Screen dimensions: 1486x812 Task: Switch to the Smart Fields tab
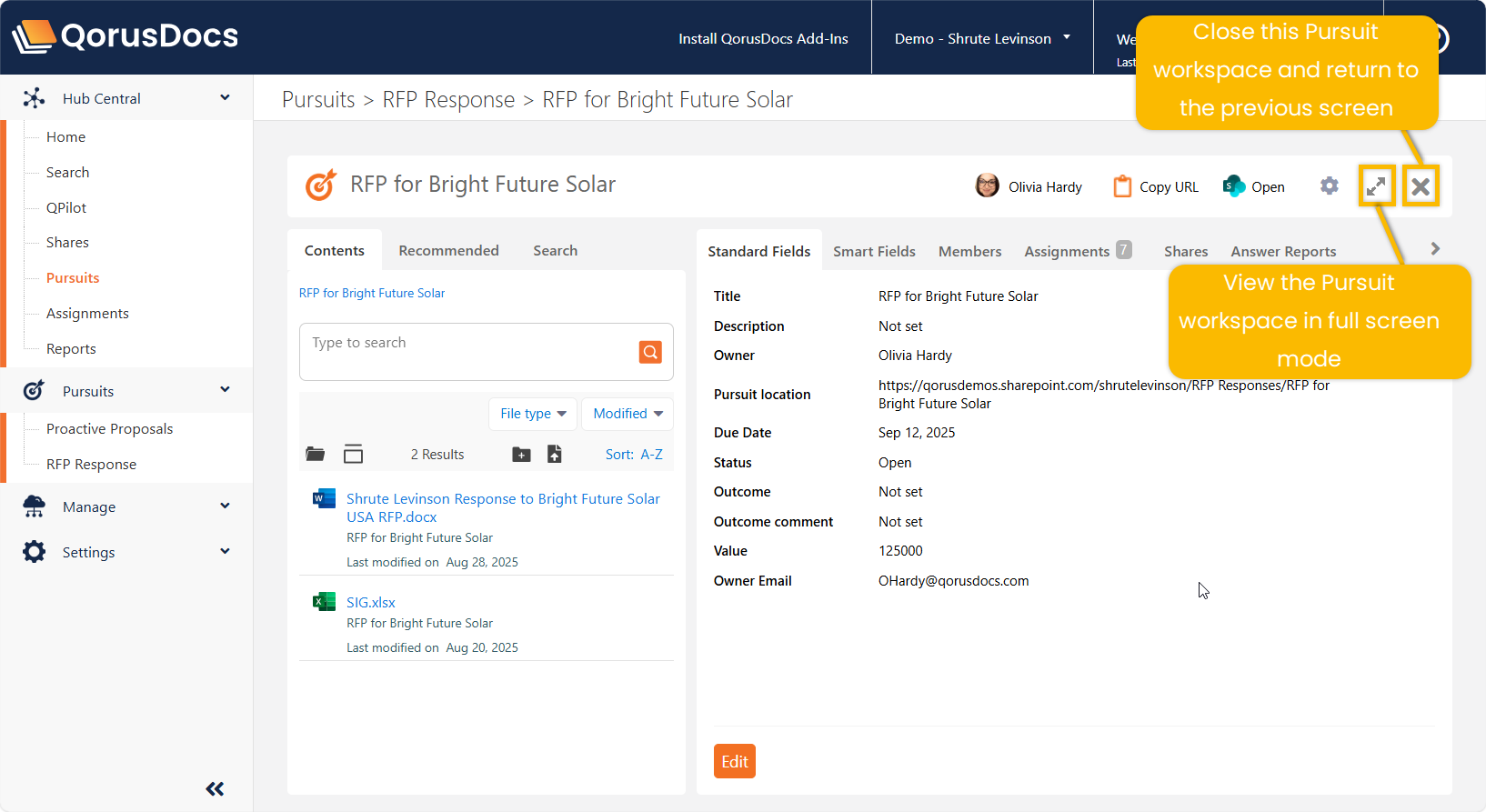pyautogui.click(x=874, y=252)
